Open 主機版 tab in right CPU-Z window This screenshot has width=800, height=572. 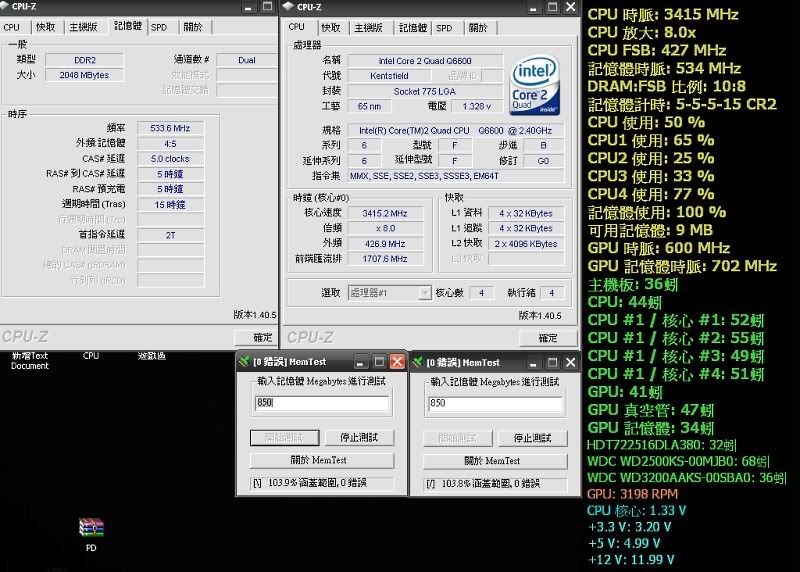point(369,28)
